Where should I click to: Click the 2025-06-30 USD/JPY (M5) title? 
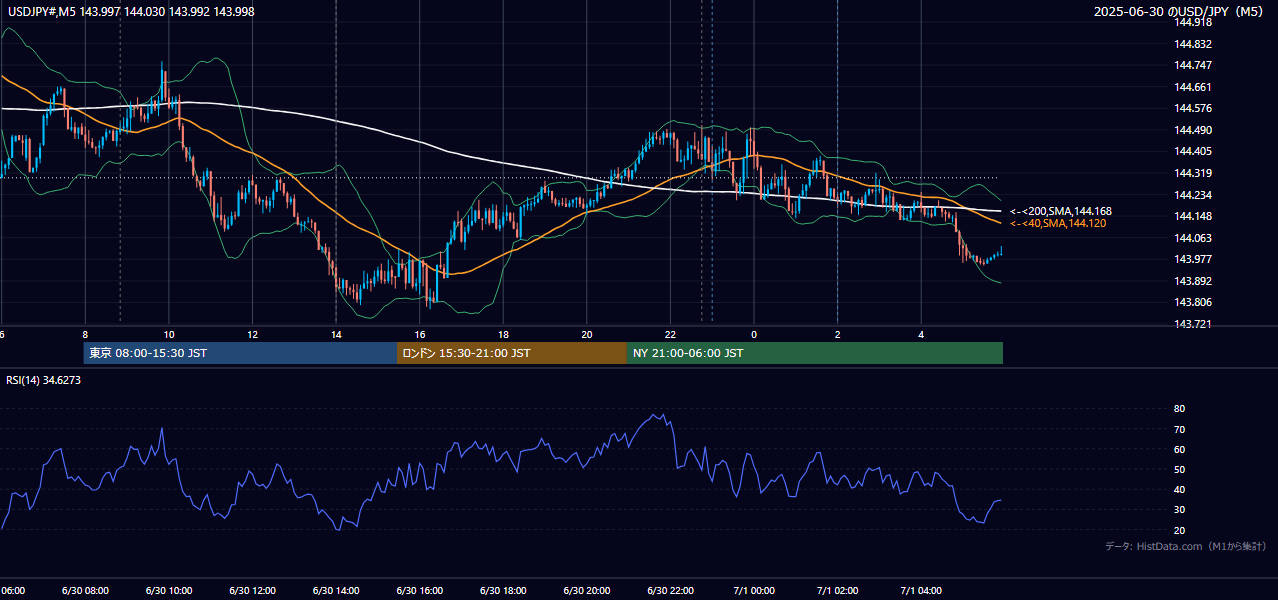pyautogui.click(x=1180, y=11)
